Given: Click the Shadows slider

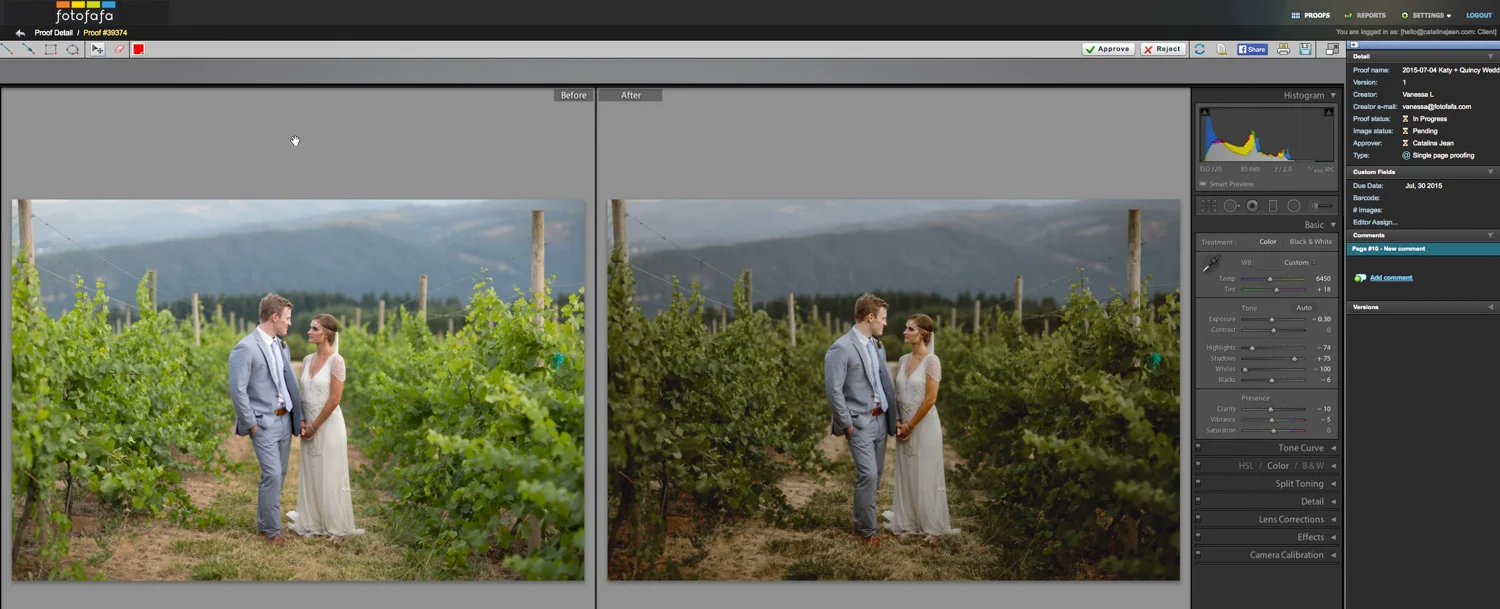Looking at the screenshot, I should 1272,358.
